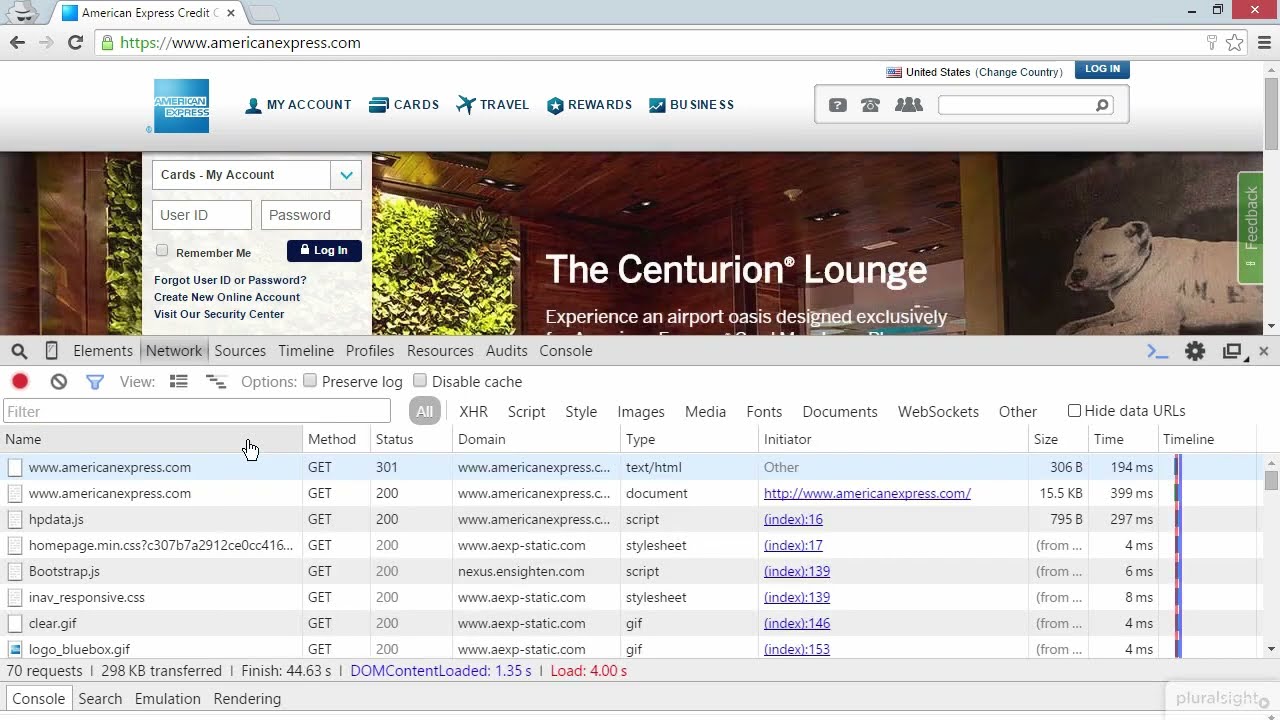This screenshot has width=1280, height=720.
Task: Open the MY ACCOUNT navigation menu
Action: [x=298, y=105]
